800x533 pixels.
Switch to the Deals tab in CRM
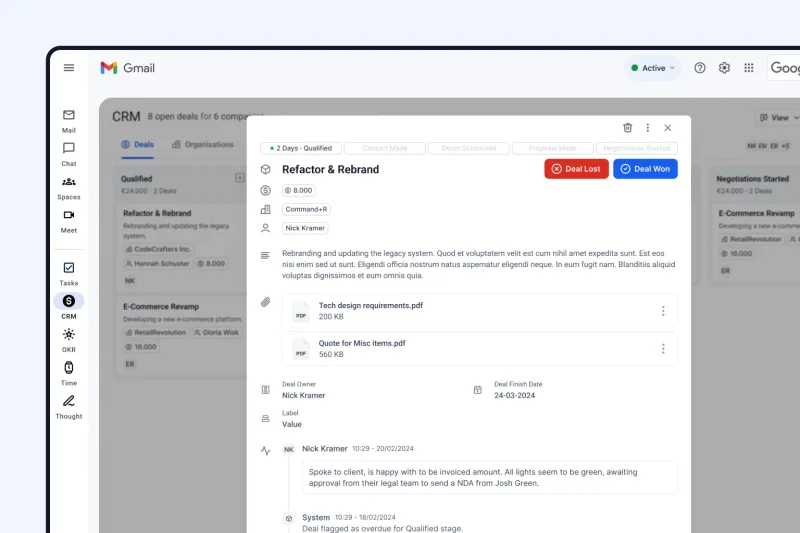click(137, 144)
